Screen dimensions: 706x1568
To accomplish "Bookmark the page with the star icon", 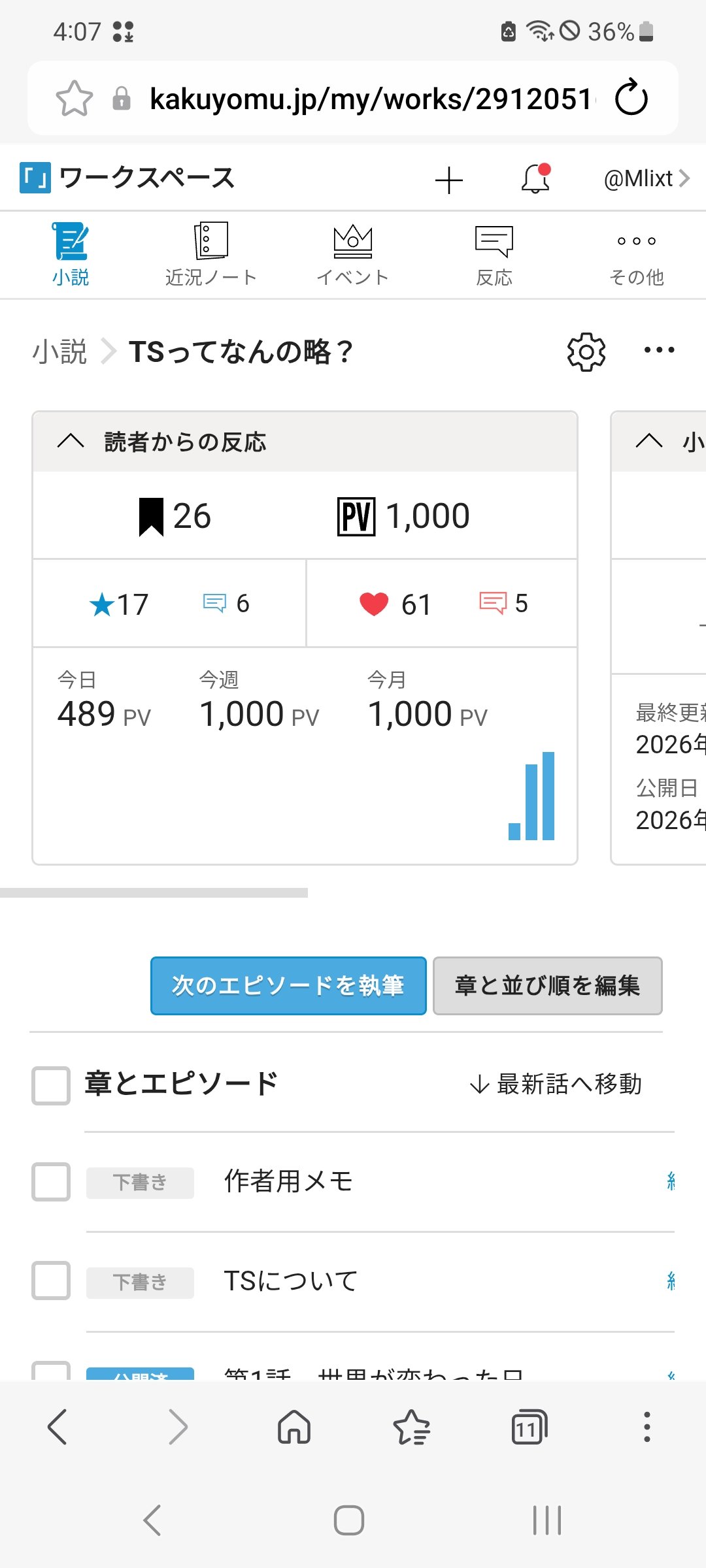I will 75,99.
